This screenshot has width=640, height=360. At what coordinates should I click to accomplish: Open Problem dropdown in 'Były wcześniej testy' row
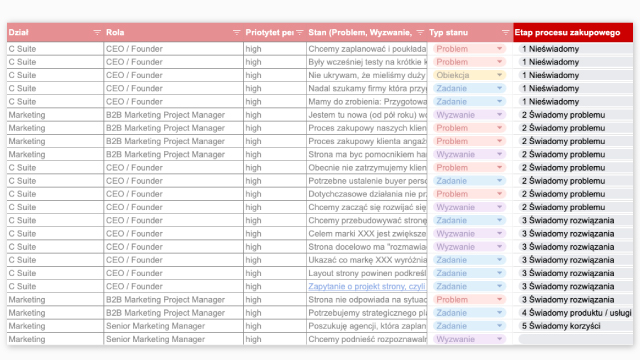469,62
